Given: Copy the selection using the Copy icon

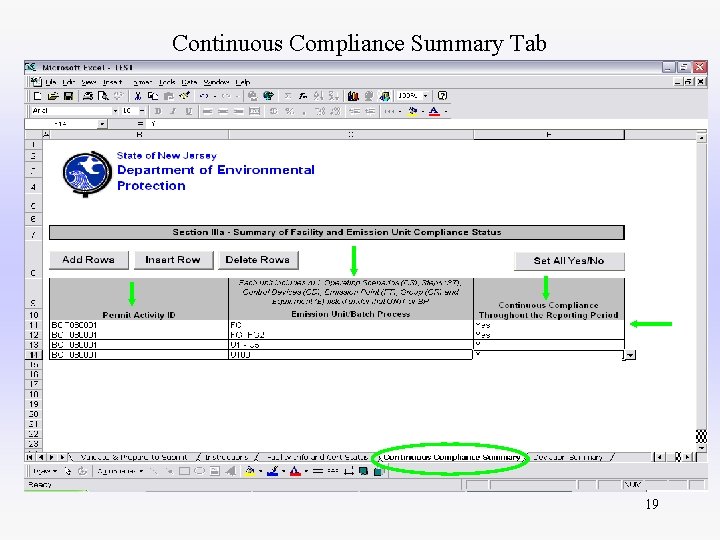Looking at the screenshot, I should [x=153, y=96].
